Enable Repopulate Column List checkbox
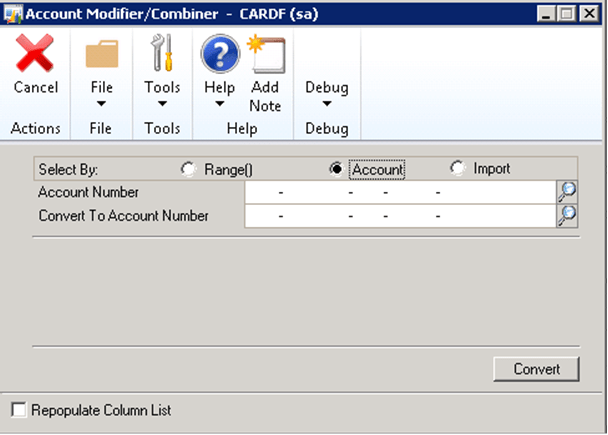The width and height of the screenshot is (608, 435). [x=17, y=409]
